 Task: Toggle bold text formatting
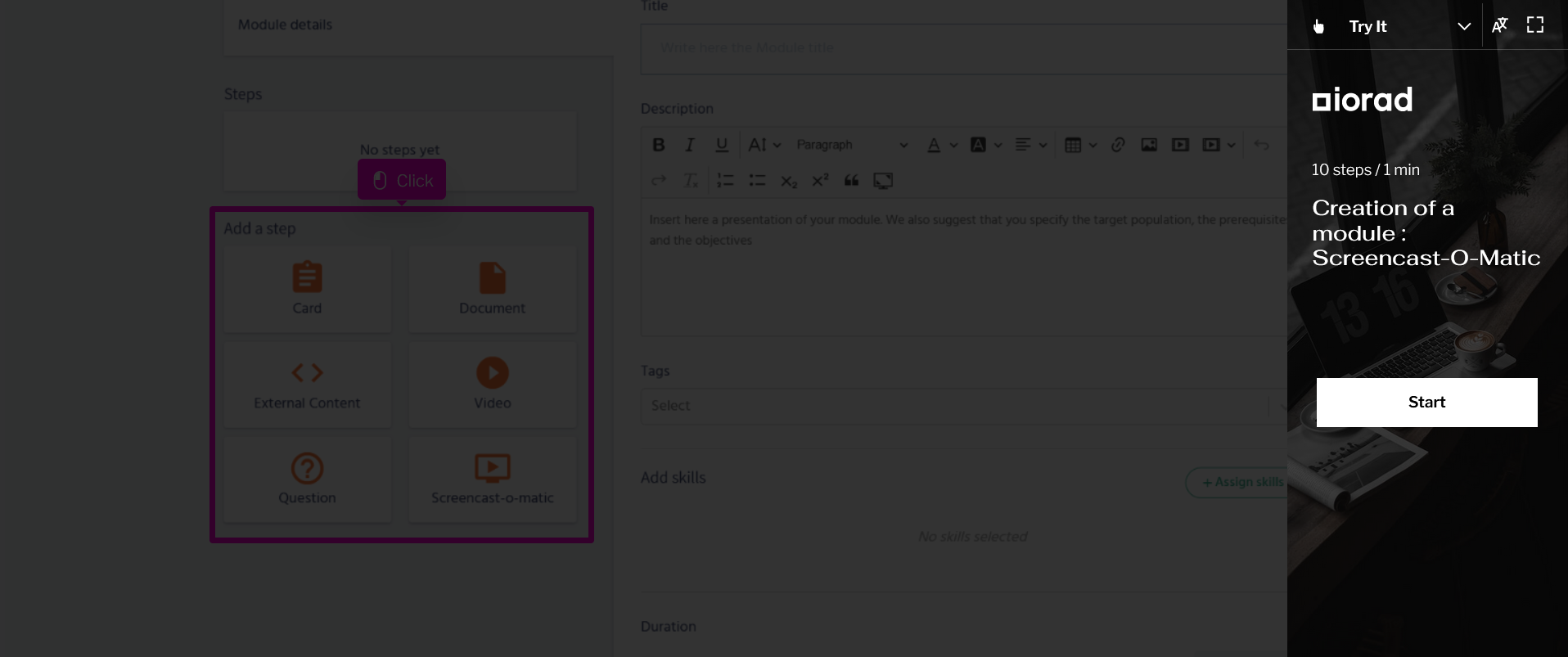(658, 145)
